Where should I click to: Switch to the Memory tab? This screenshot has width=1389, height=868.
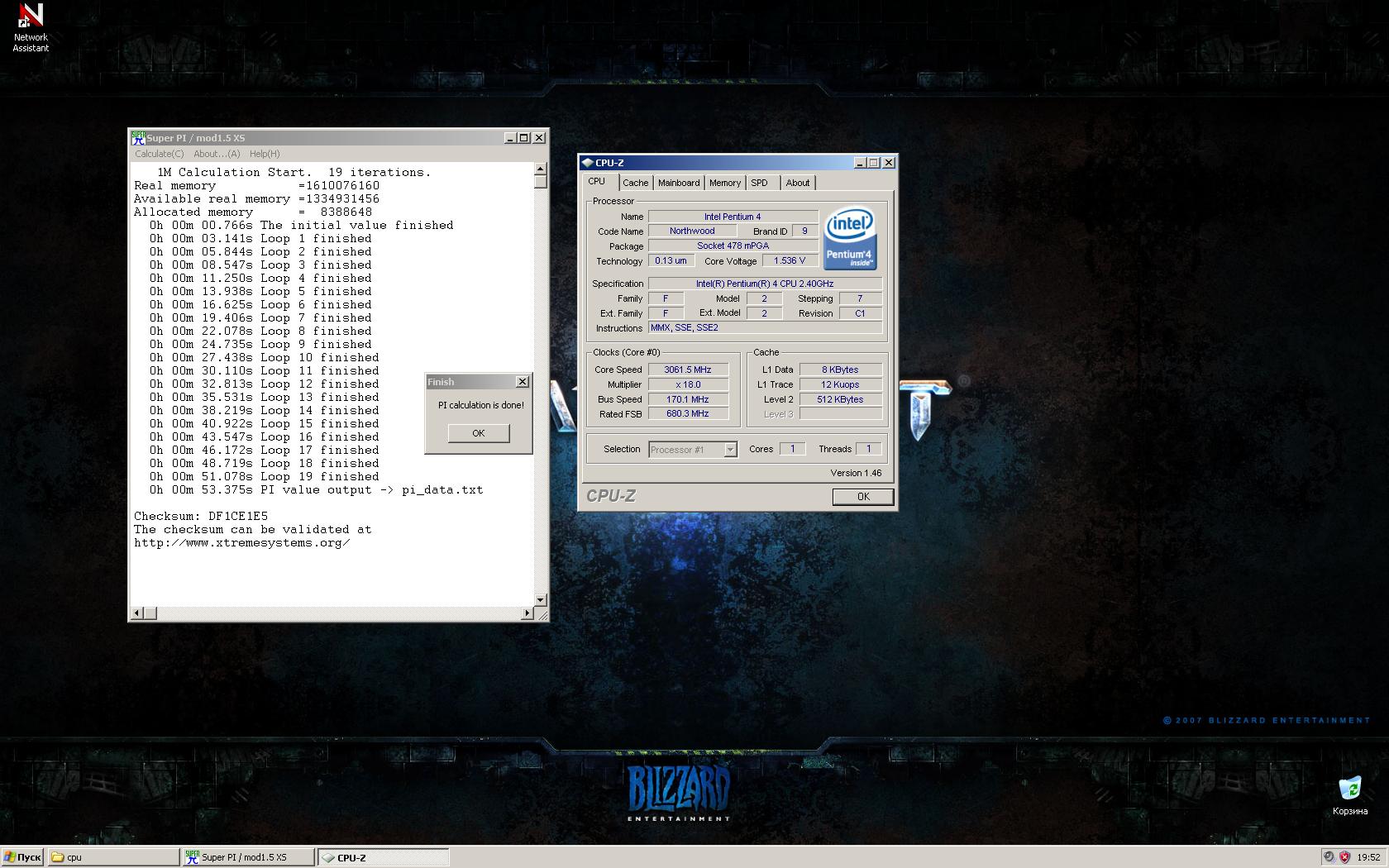coord(725,183)
